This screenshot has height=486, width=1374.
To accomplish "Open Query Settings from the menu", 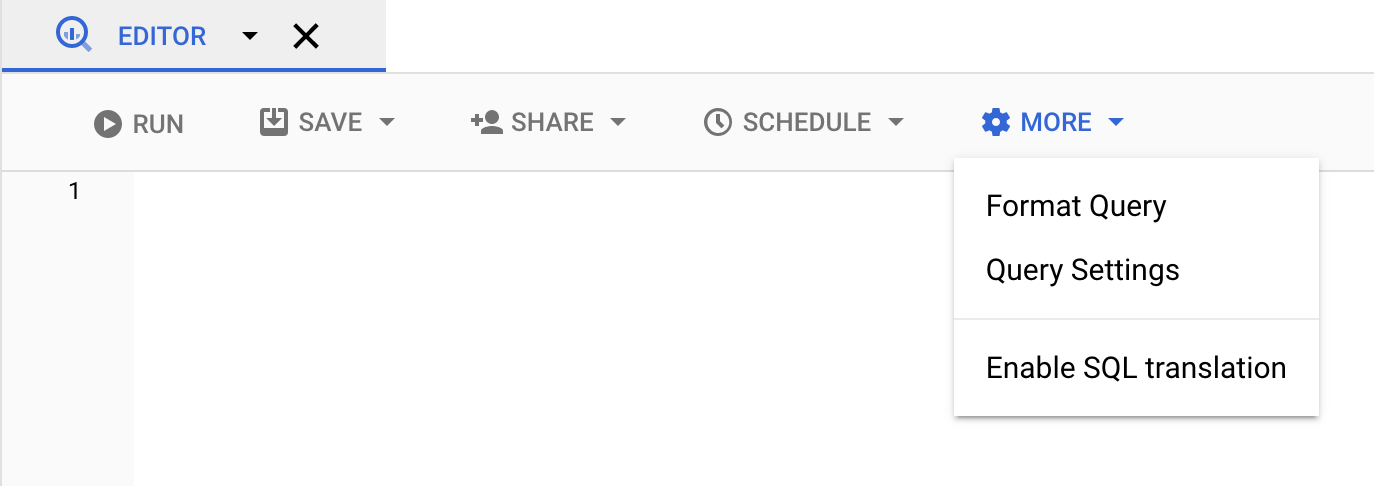I will click(1082, 270).
